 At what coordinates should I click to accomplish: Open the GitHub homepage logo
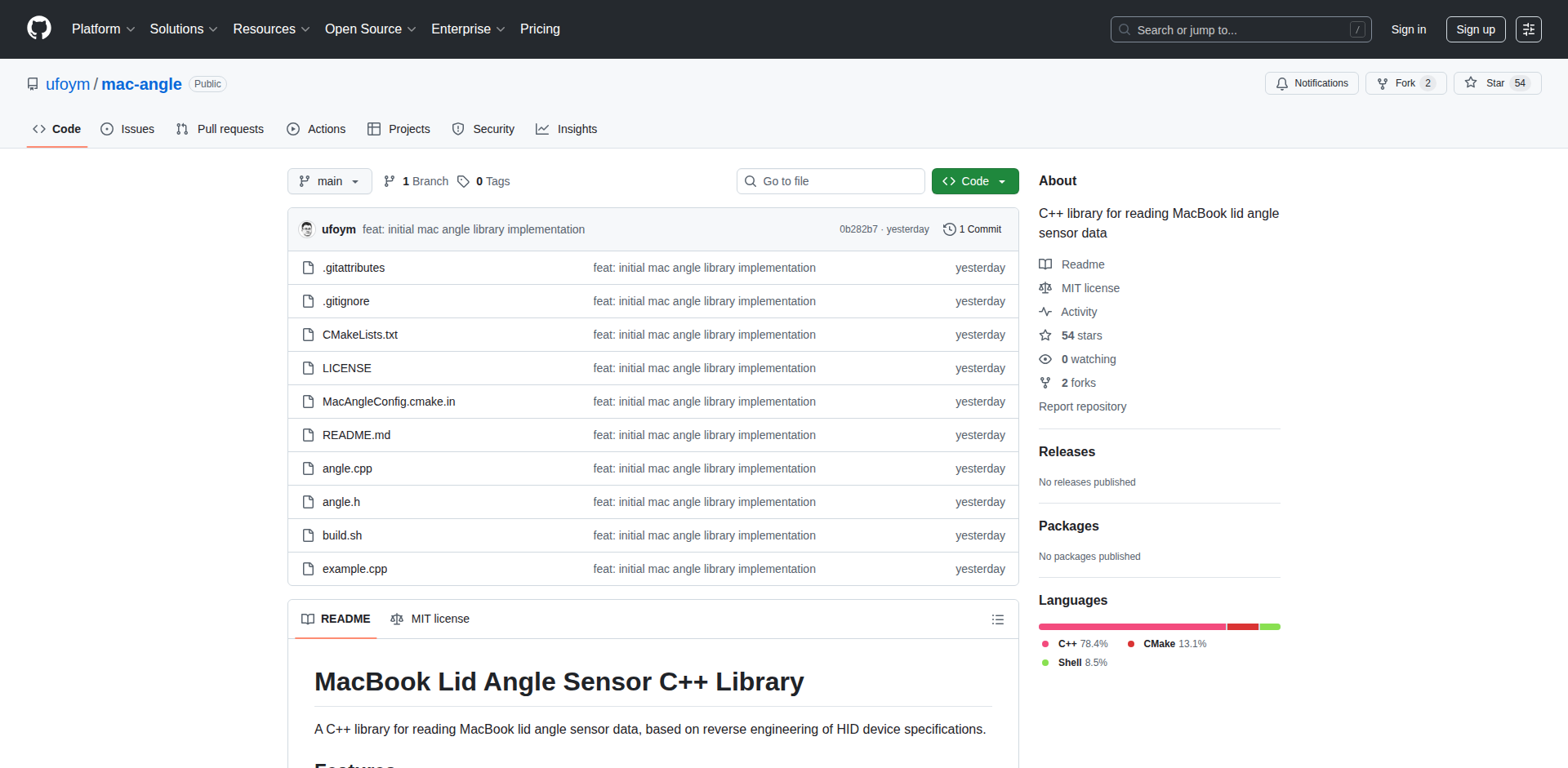point(39,29)
